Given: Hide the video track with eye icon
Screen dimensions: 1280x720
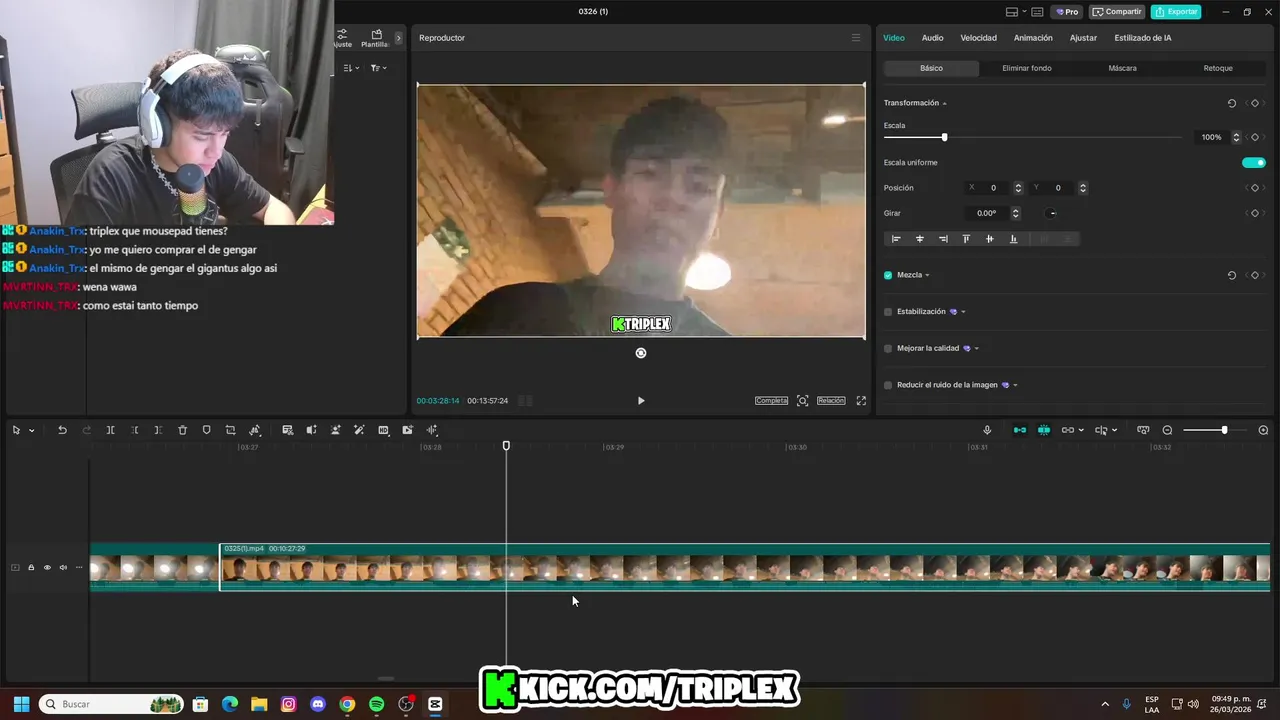Looking at the screenshot, I should (47, 568).
